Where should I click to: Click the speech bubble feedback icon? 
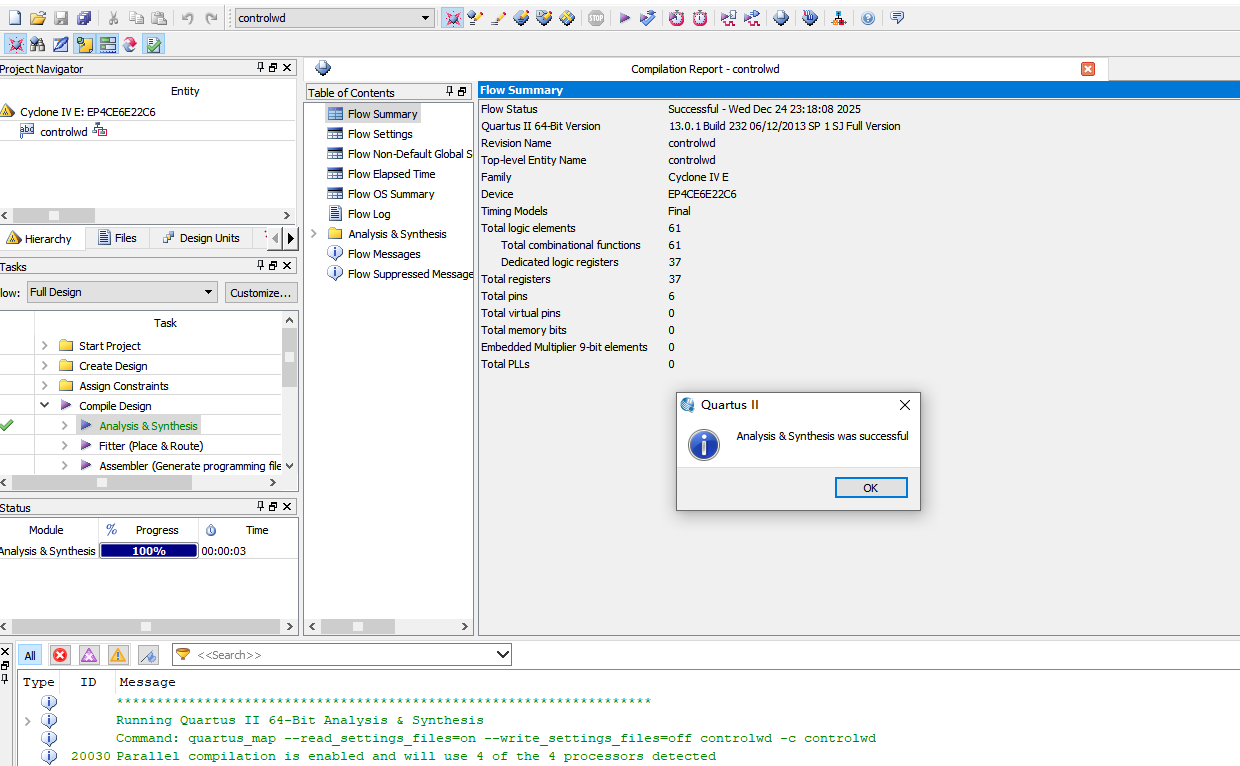[x=897, y=18]
